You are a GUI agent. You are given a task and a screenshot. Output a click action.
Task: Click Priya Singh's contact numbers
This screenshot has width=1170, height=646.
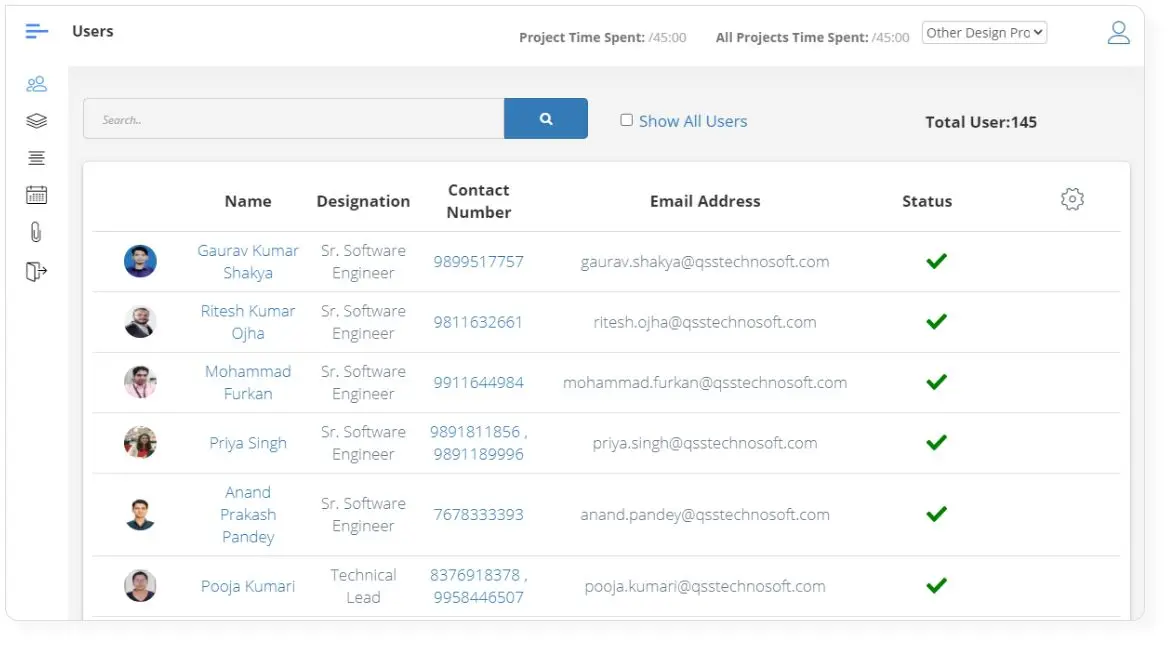click(x=478, y=442)
